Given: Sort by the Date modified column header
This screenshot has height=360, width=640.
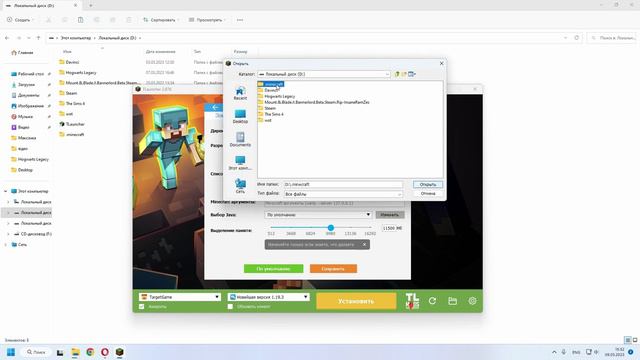Looking at the screenshot, I should click(x=161, y=52).
